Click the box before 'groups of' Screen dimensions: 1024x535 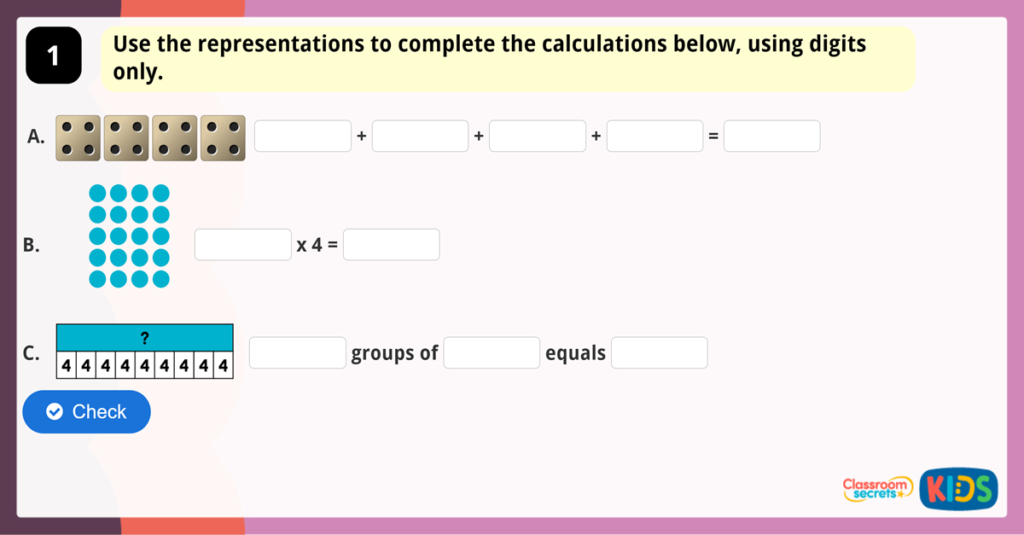297,353
